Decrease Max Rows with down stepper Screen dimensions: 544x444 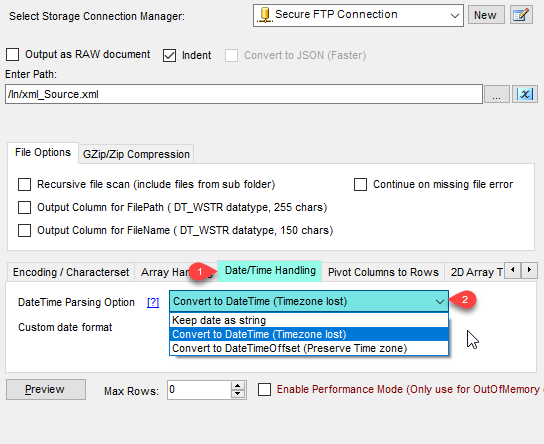[x=238, y=394]
